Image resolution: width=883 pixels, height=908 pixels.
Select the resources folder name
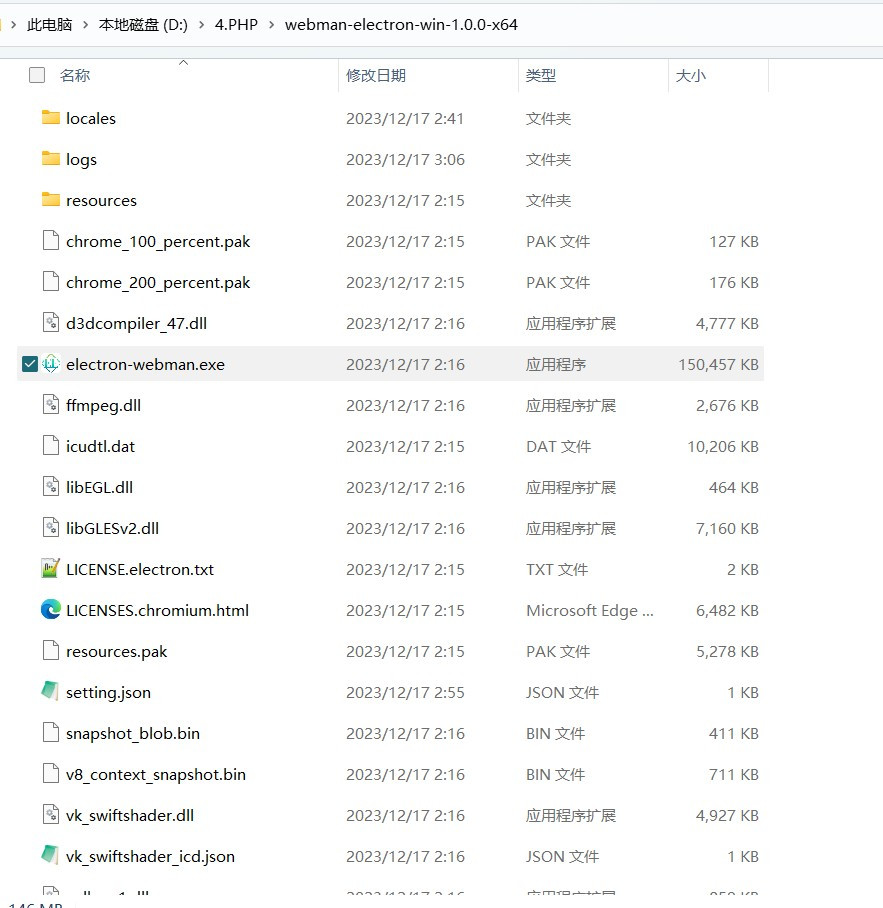pos(101,200)
